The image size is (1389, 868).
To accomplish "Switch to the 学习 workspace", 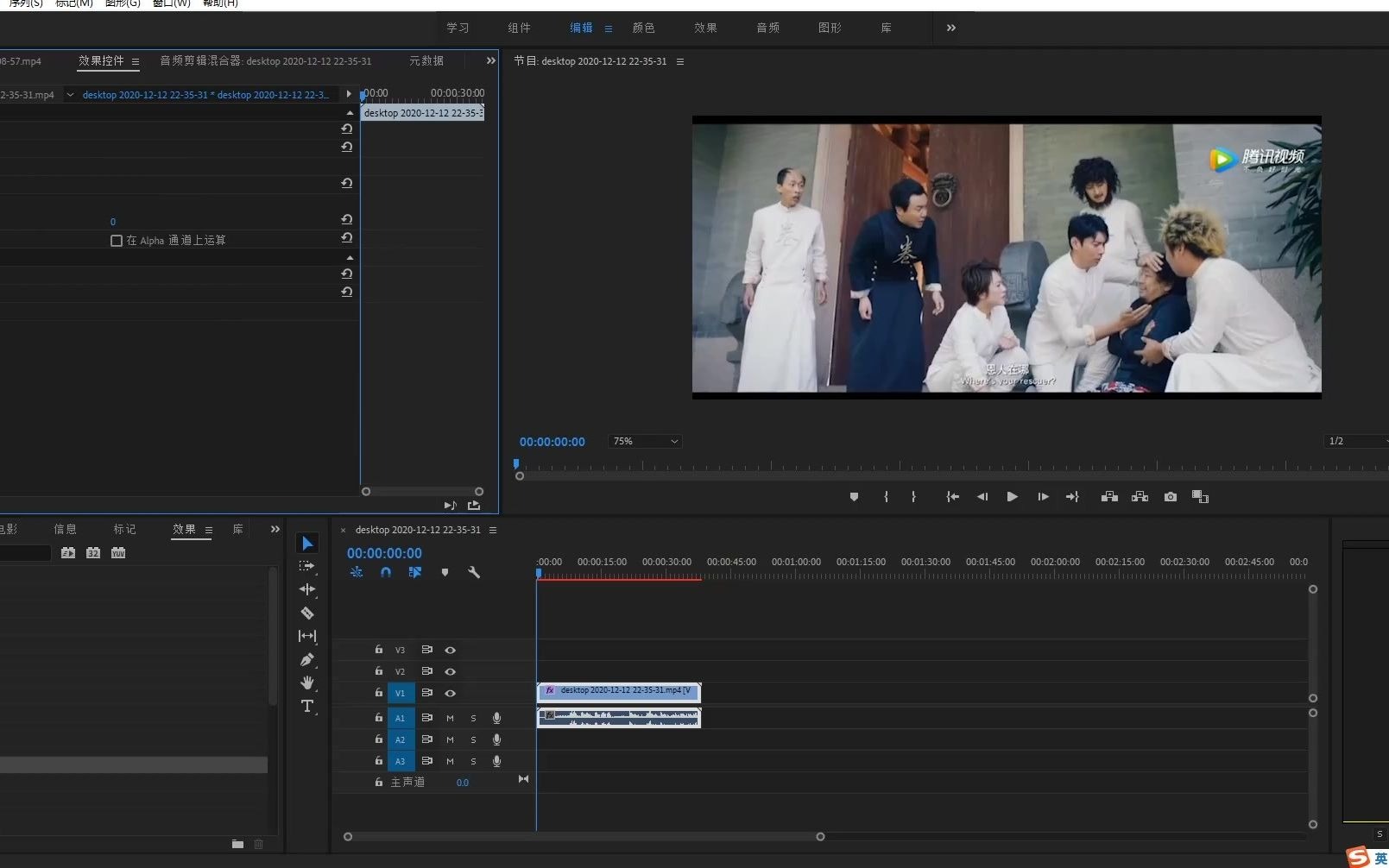I will click(458, 28).
